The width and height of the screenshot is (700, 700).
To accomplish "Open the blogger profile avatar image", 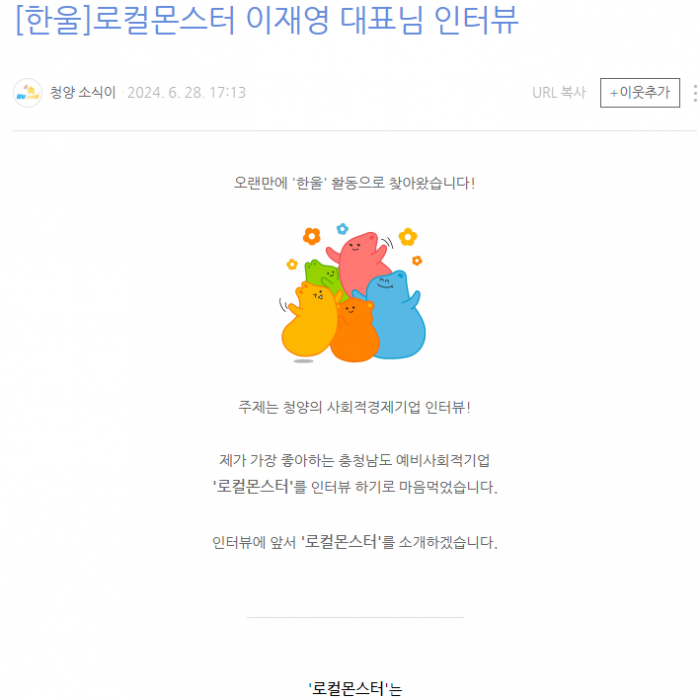I will (28, 93).
